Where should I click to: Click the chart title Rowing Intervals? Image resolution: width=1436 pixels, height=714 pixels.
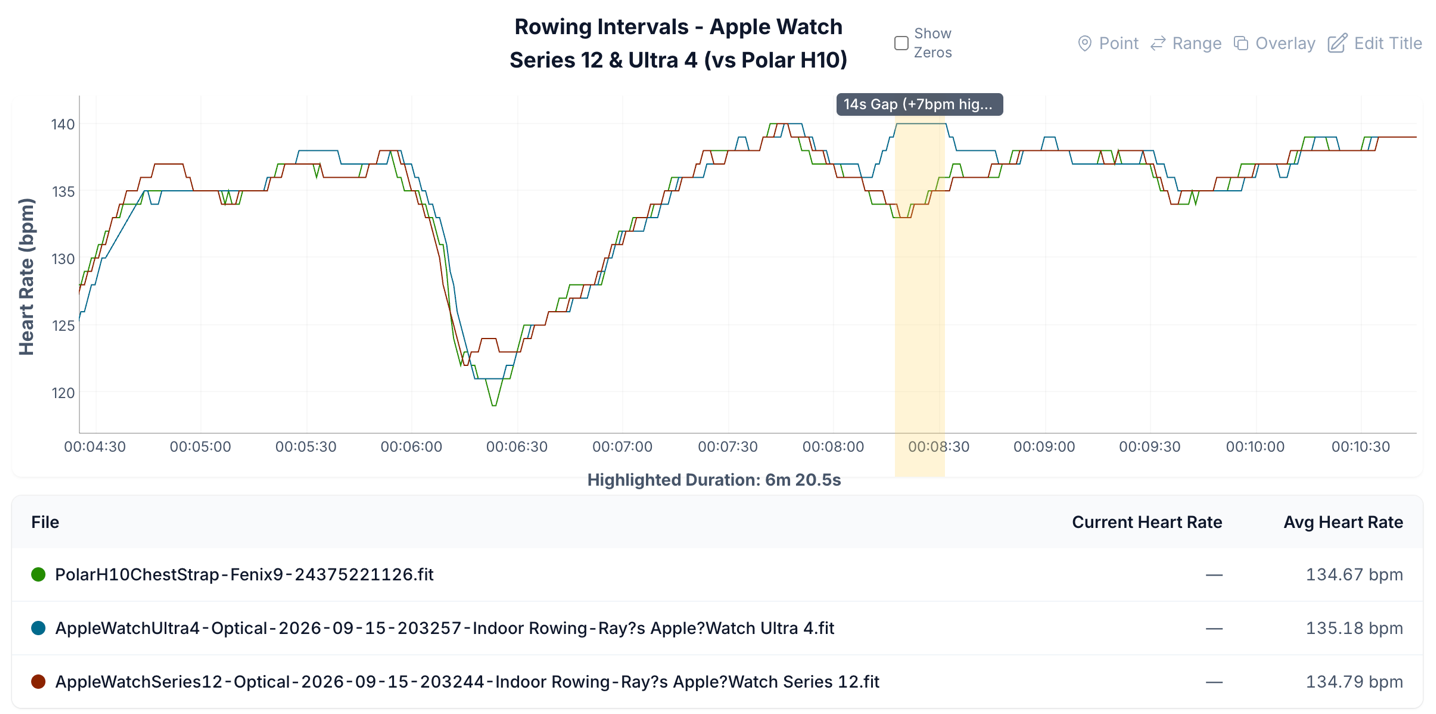(678, 43)
